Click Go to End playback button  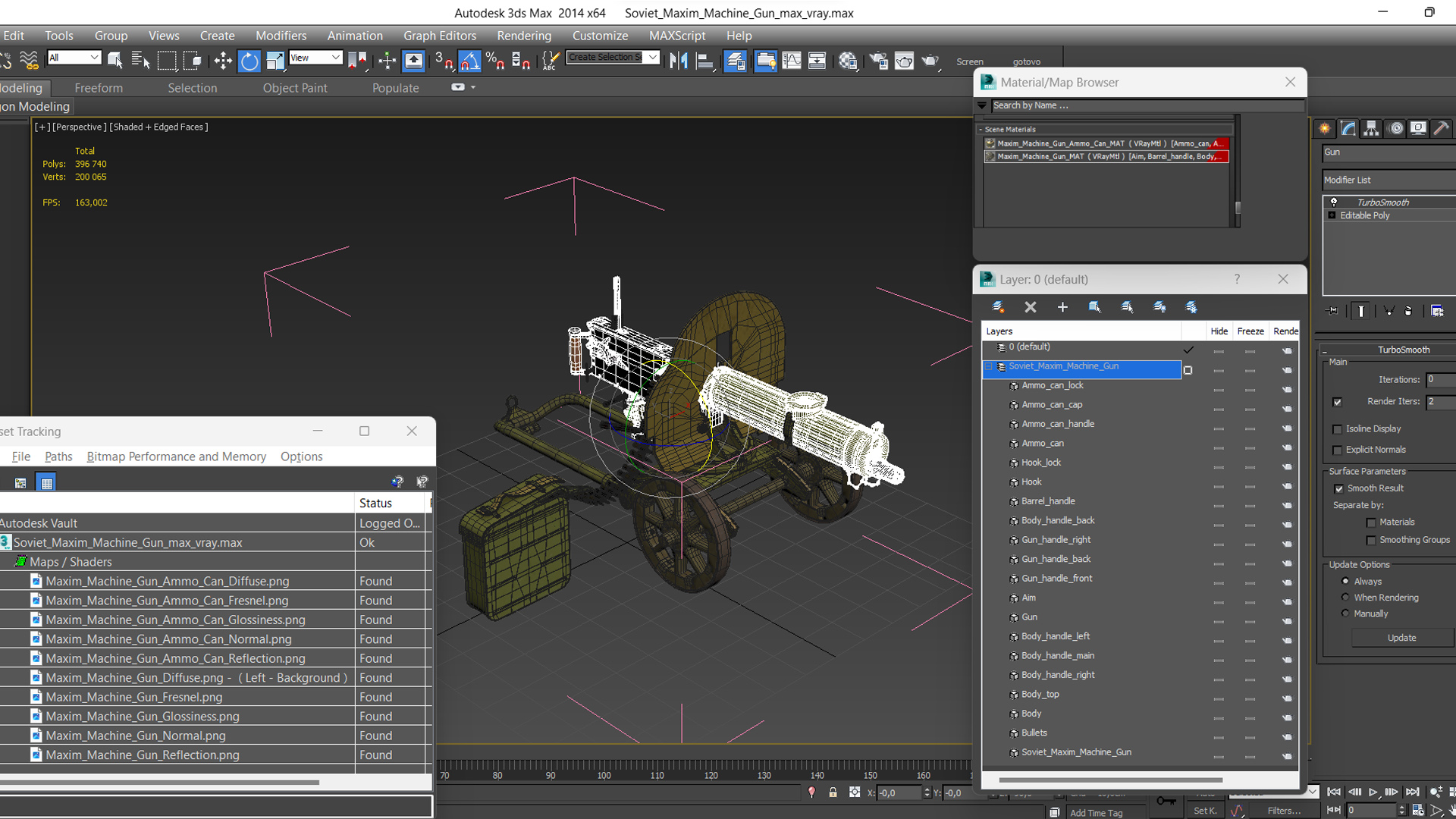(1413, 792)
